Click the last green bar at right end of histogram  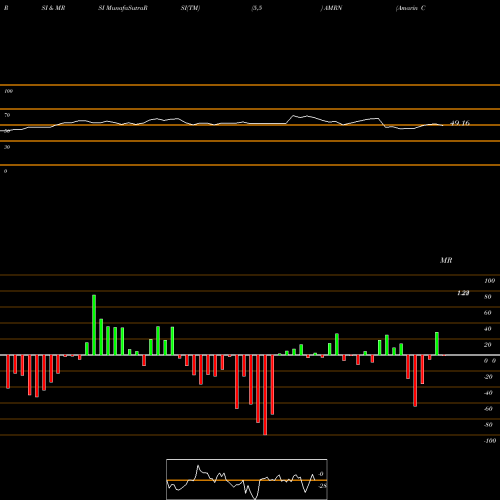tap(437, 344)
